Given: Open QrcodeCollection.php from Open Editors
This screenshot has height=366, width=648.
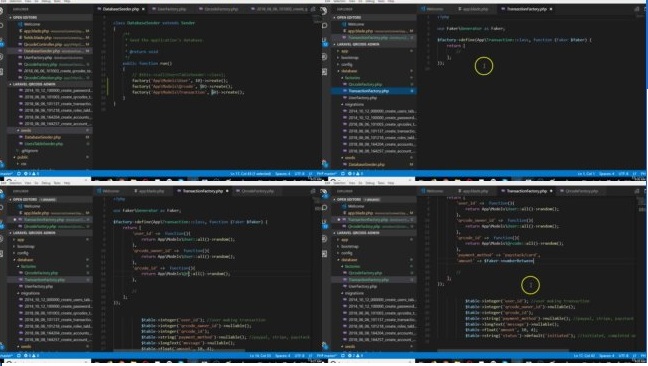Looking at the screenshot, I should click(x=53, y=78).
